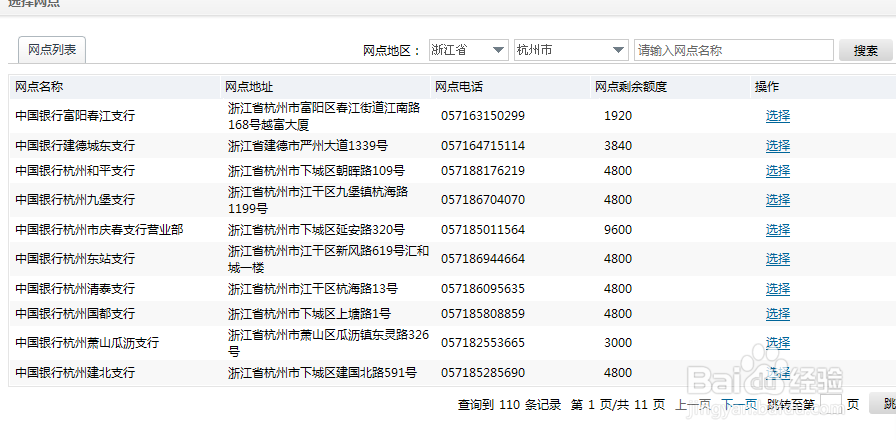Screen dimensions: 896x440
Task: Click phone number 057186704070
Action: [483, 199]
